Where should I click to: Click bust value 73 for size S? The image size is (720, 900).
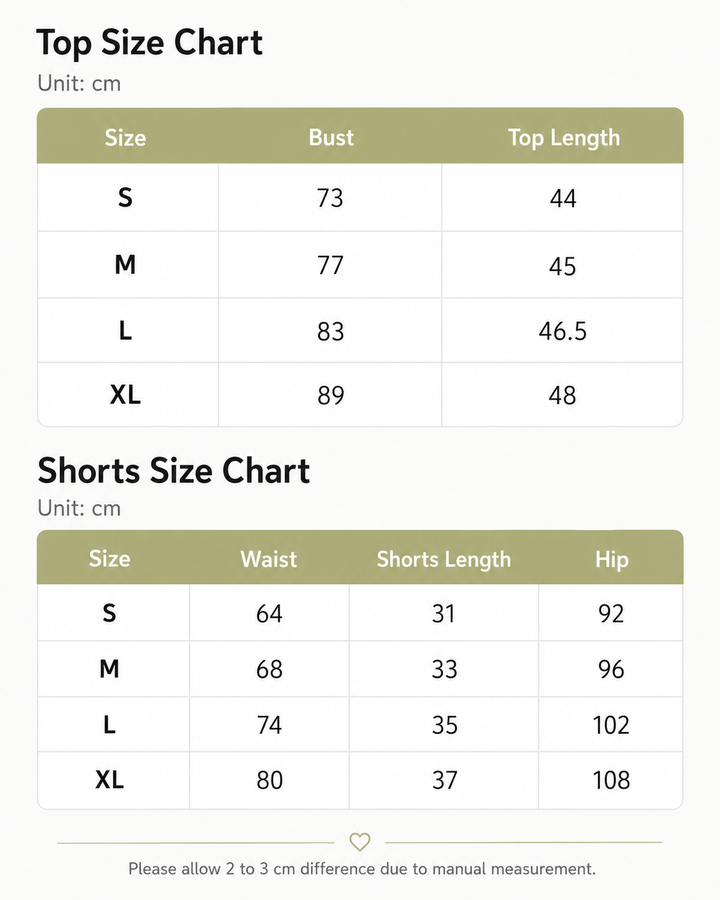pos(330,198)
